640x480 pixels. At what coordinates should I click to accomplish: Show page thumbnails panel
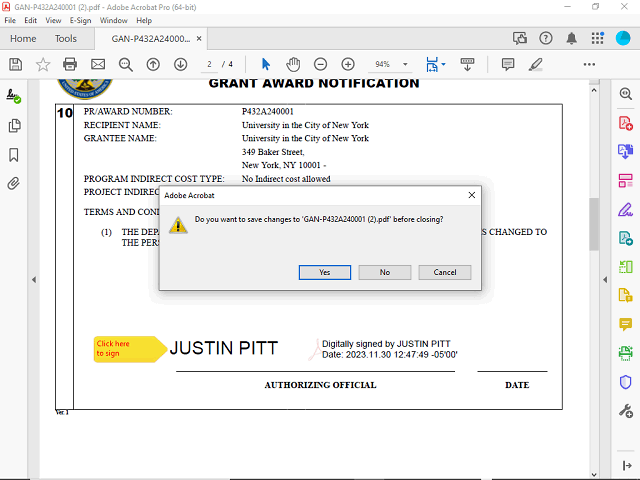14,126
